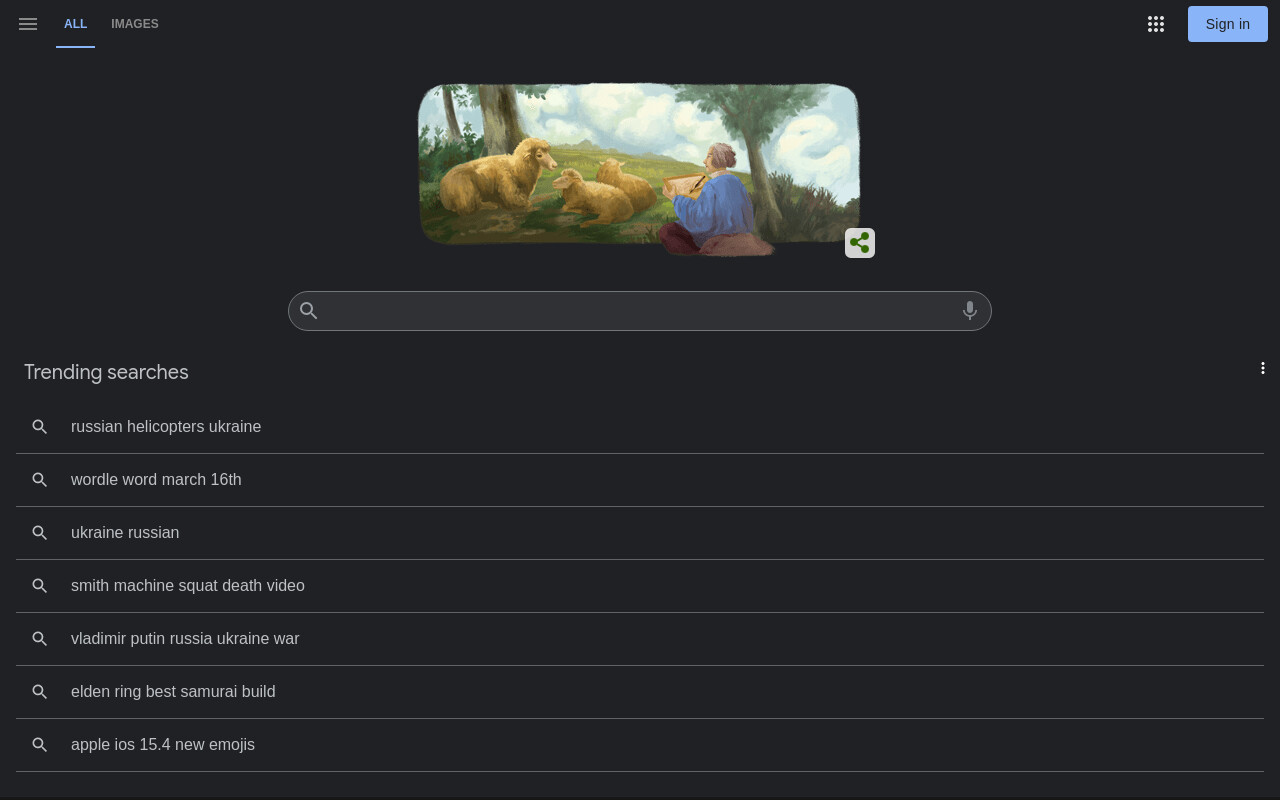Focus the Google search input field
This screenshot has height=800, width=1280.
tap(640, 311)
